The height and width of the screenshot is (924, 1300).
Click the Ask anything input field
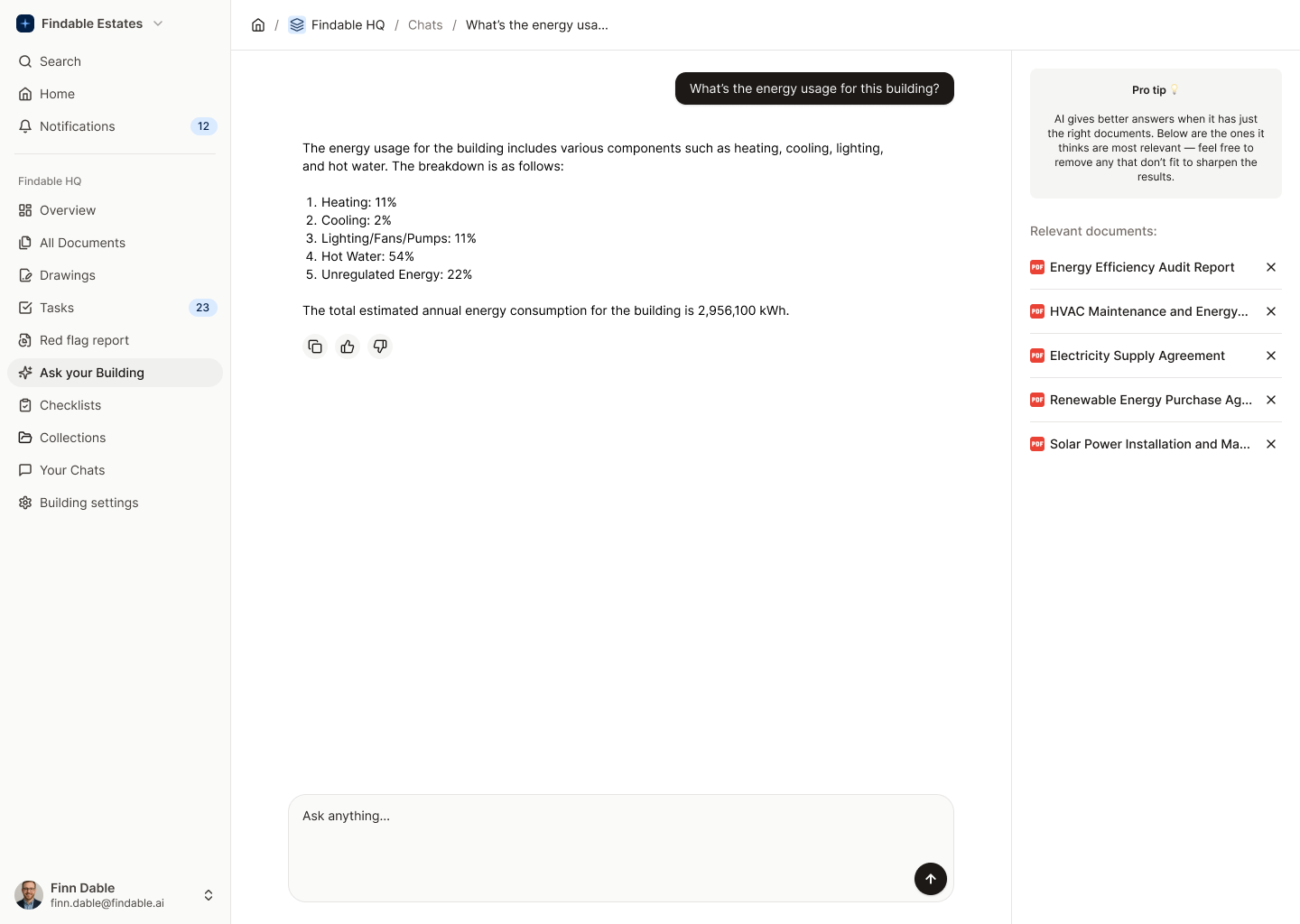pos(621,848)
